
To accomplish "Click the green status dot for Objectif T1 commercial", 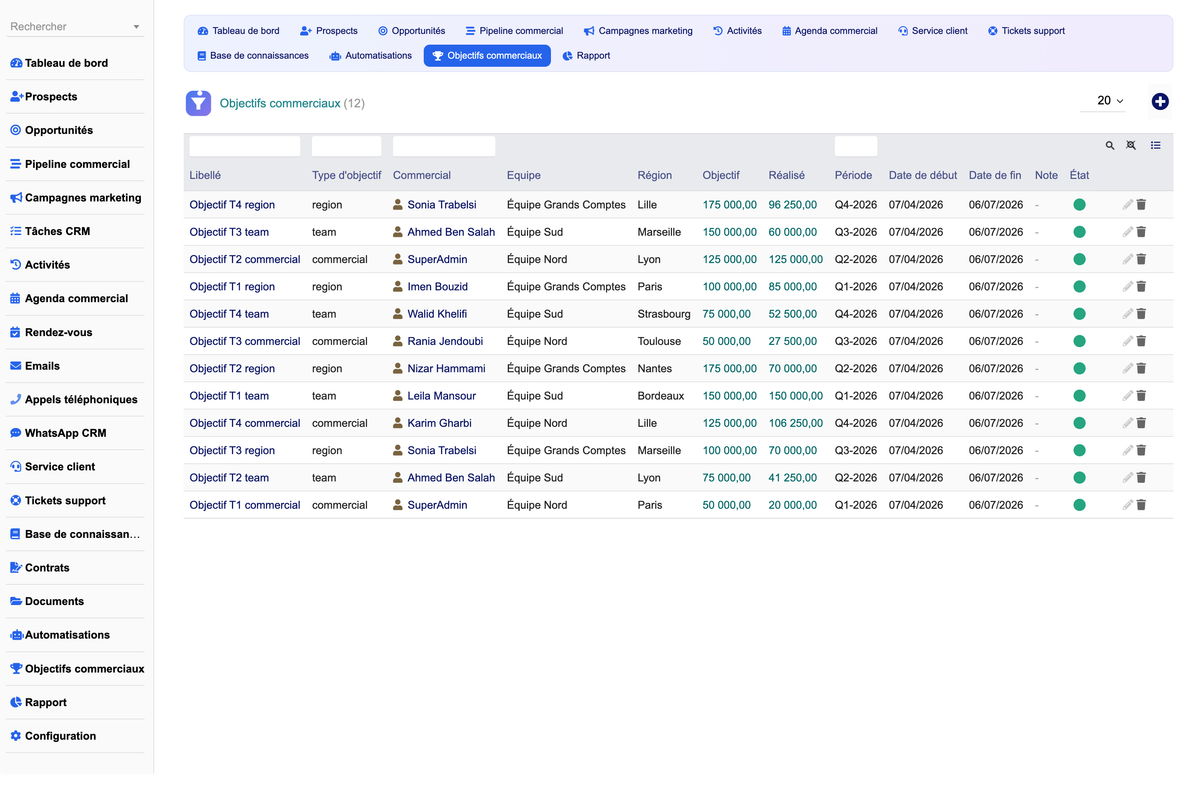I will coord(1079,505).
